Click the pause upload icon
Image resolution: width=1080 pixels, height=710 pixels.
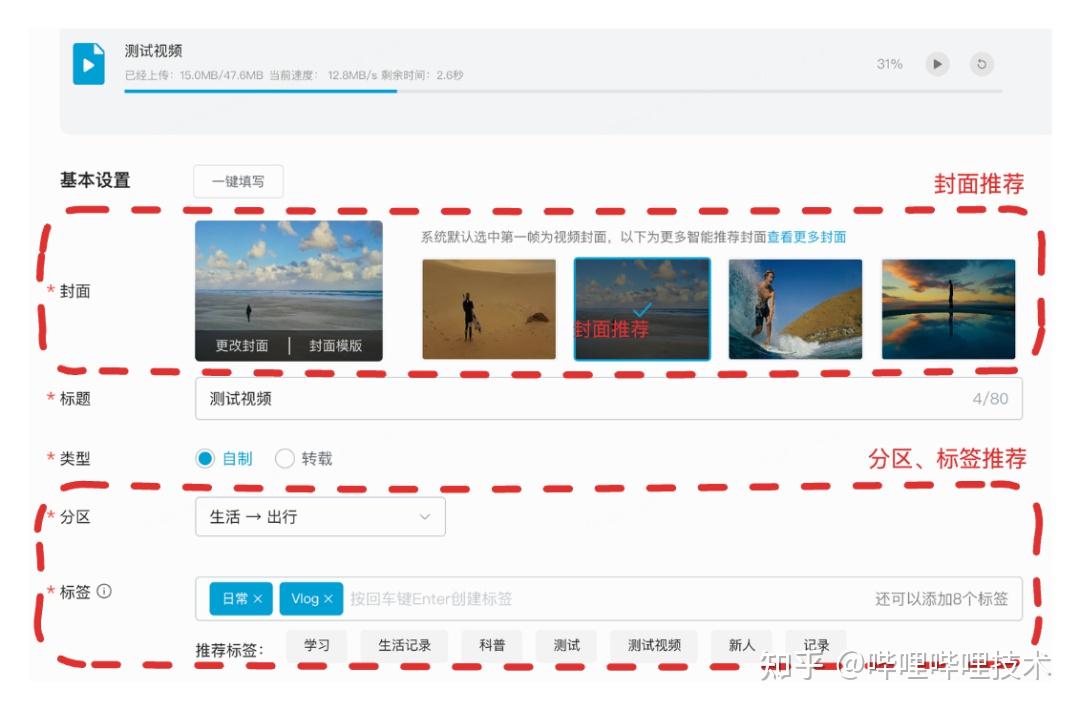coord(937,63)
